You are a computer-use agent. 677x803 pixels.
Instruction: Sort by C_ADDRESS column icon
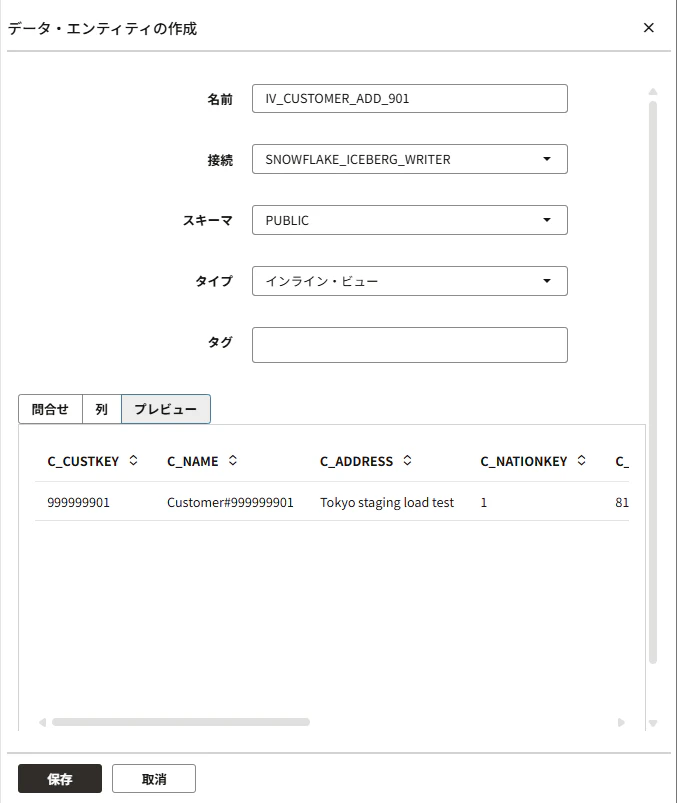point(407,460)
